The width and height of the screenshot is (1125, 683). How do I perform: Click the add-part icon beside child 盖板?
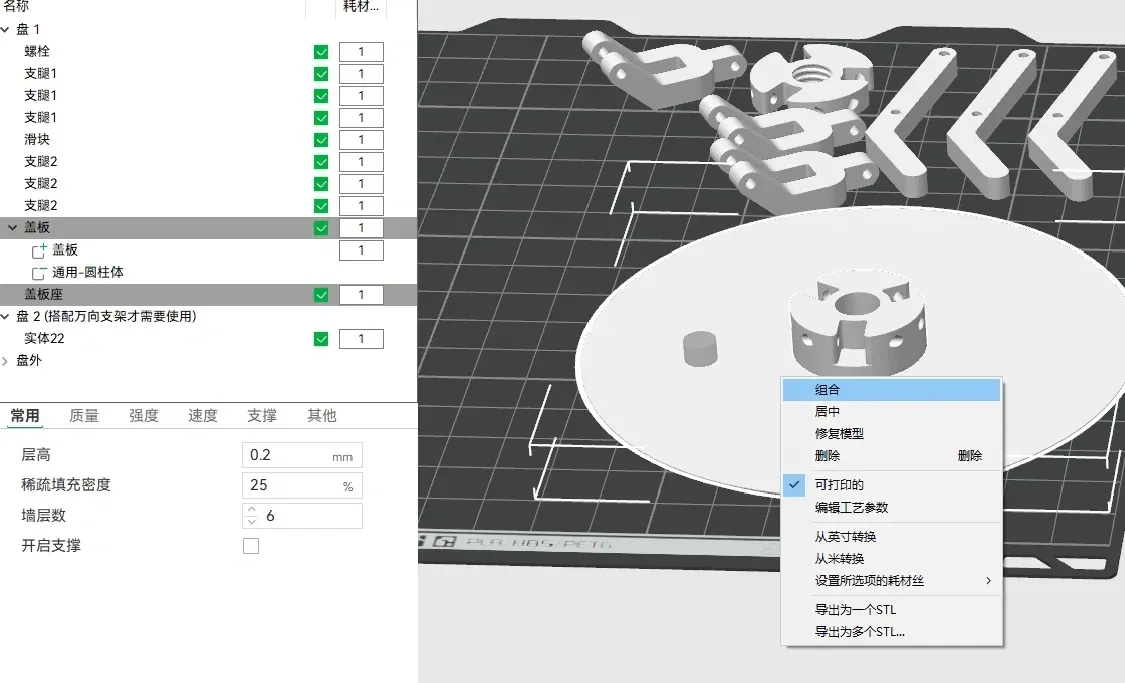(39, 250)
